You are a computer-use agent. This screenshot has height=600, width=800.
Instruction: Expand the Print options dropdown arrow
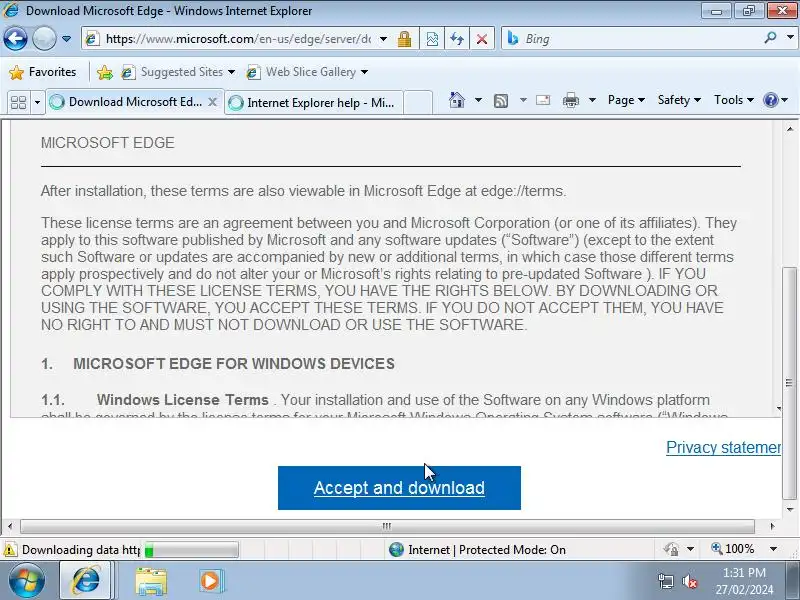pyautogui.click(x=592, y=100)
